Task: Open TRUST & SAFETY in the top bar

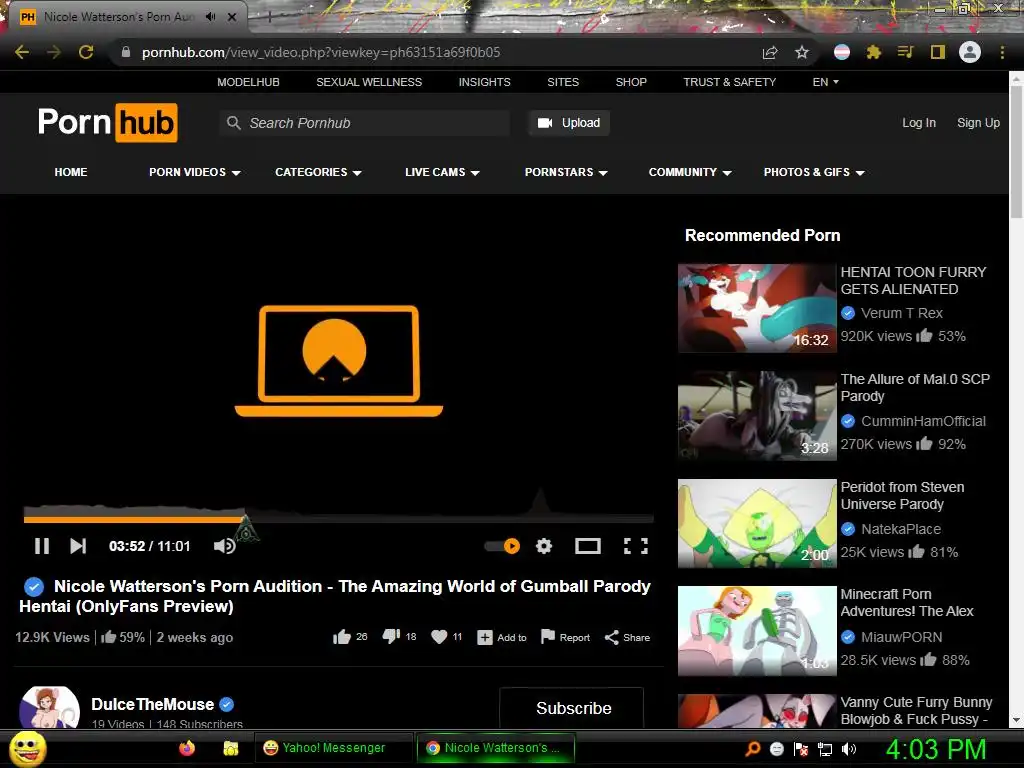Action: pyautogui.click(x=729, y=82)
